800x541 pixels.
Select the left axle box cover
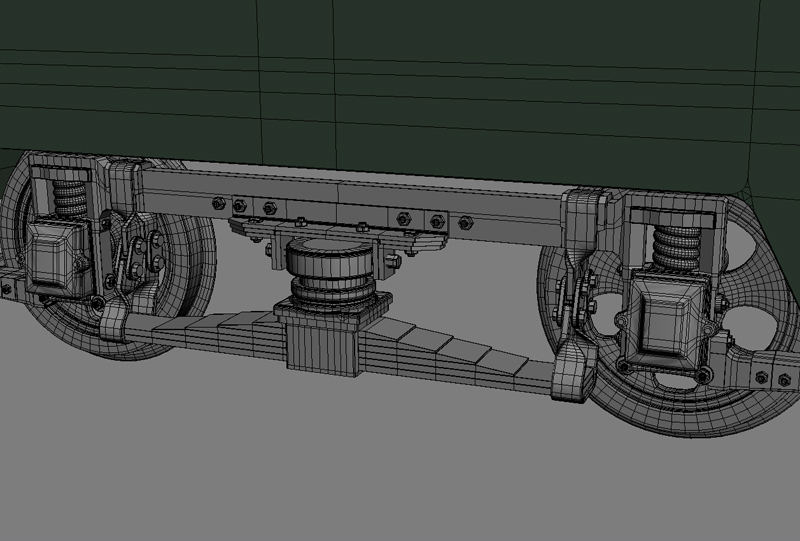56,257
